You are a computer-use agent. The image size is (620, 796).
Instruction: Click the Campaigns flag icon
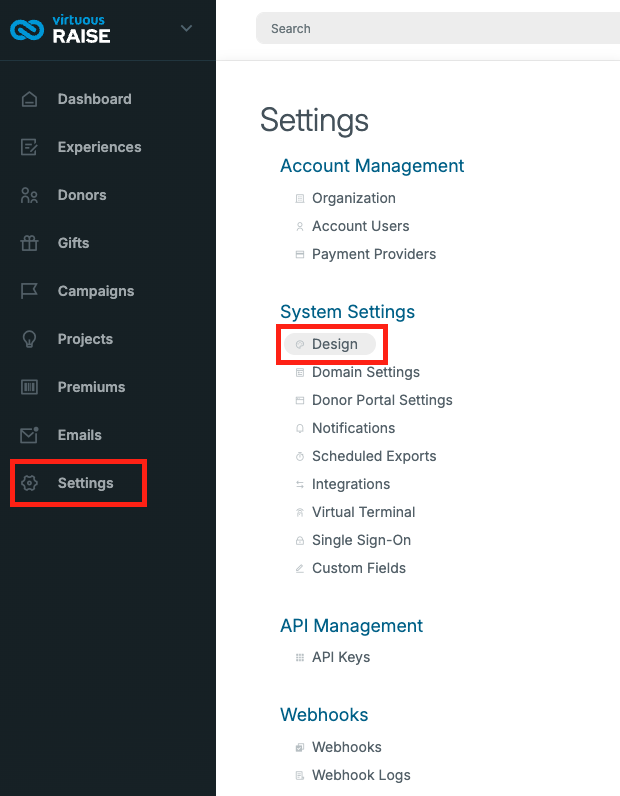coord(29,291)
